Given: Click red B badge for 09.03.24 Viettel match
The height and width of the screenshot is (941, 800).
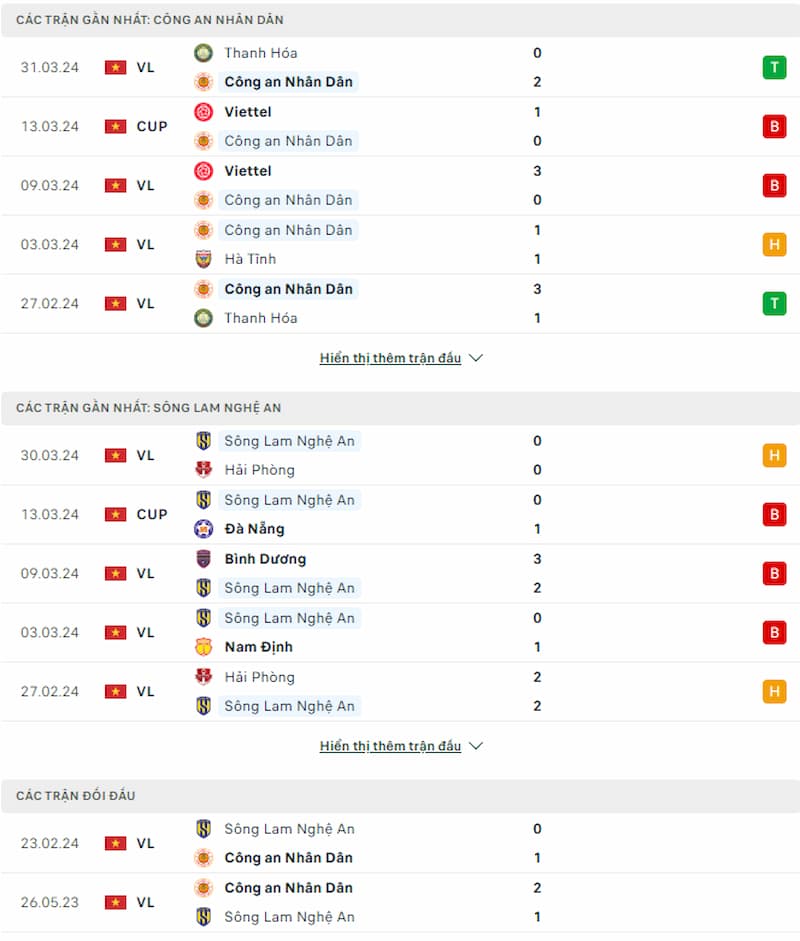Looking at the screenshot, I should pyautogui.click(x=774, y=185).
